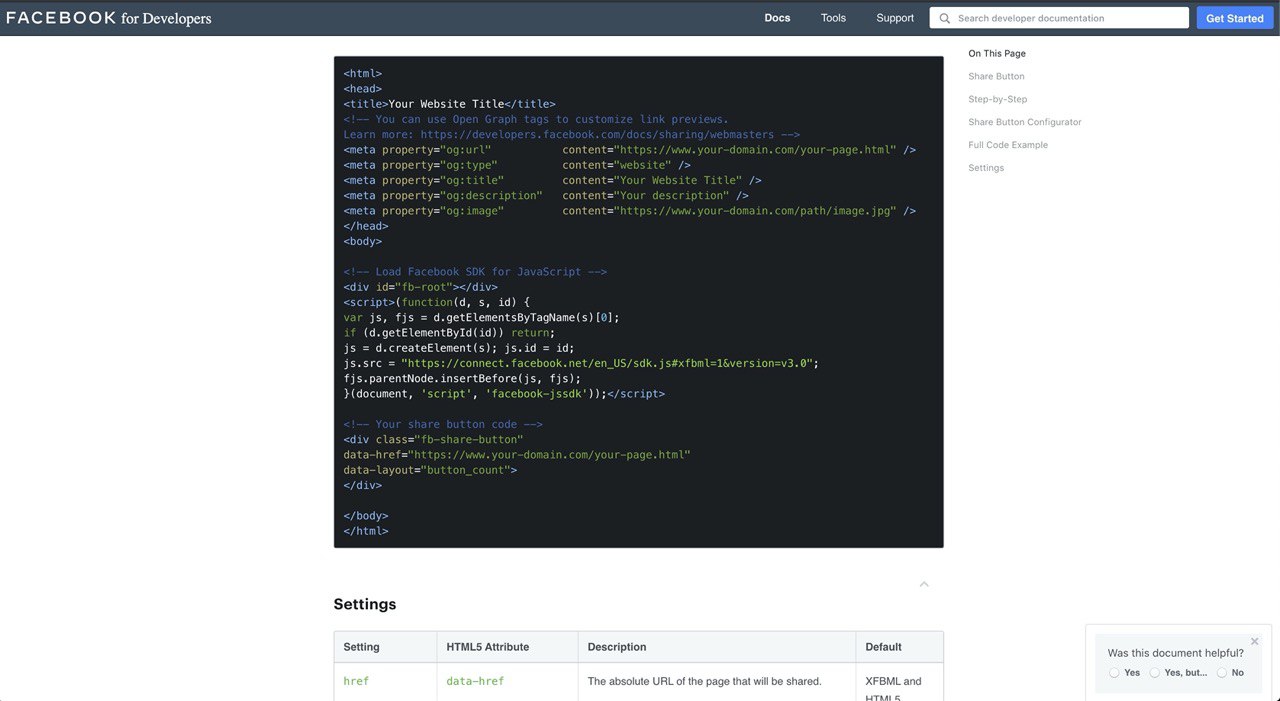
Task: Select Yes for document helpful
Action: 1115,673
